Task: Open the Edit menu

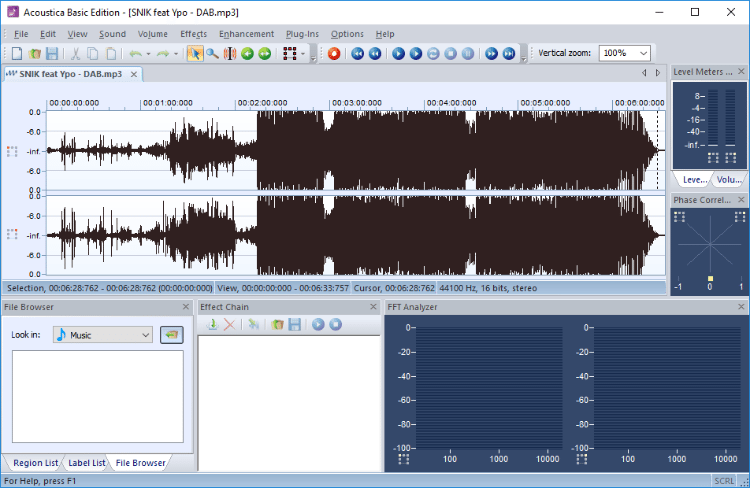Action: point(48,34)
